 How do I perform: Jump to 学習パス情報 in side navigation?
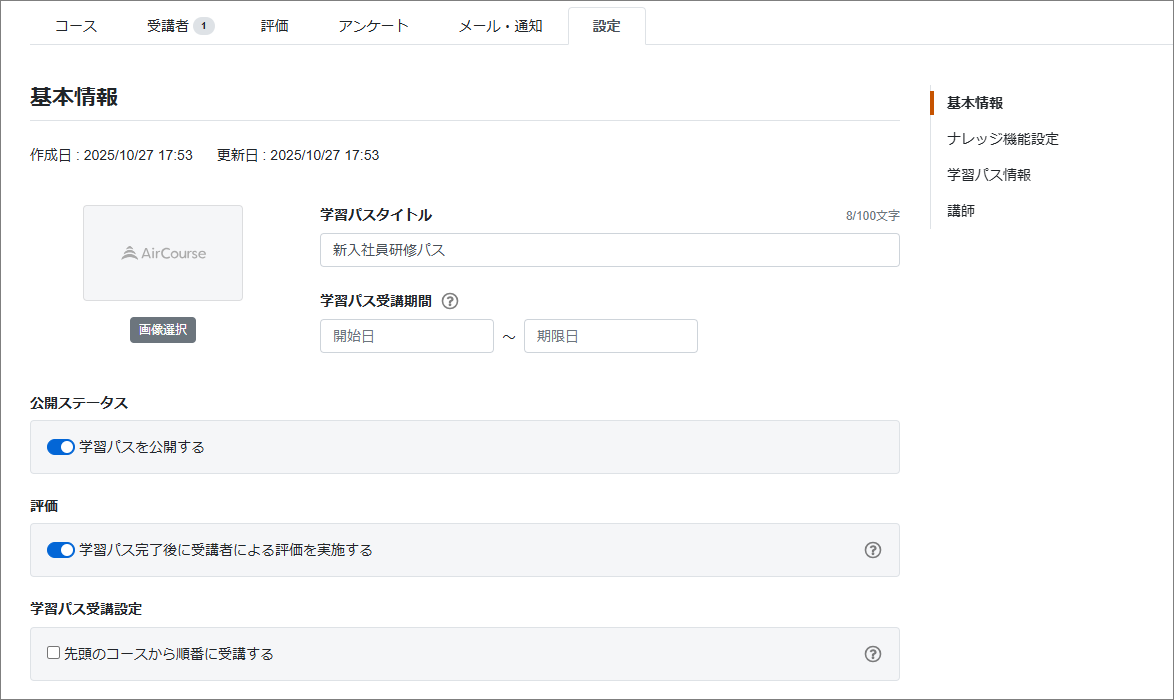(x=988, y=175)
